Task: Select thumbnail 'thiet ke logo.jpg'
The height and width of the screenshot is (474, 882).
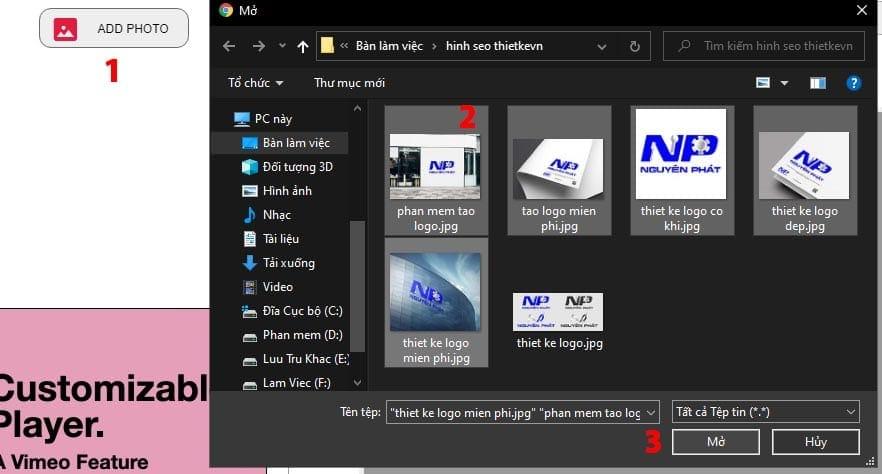Action: pyautogui.click(x=559, y=320)
